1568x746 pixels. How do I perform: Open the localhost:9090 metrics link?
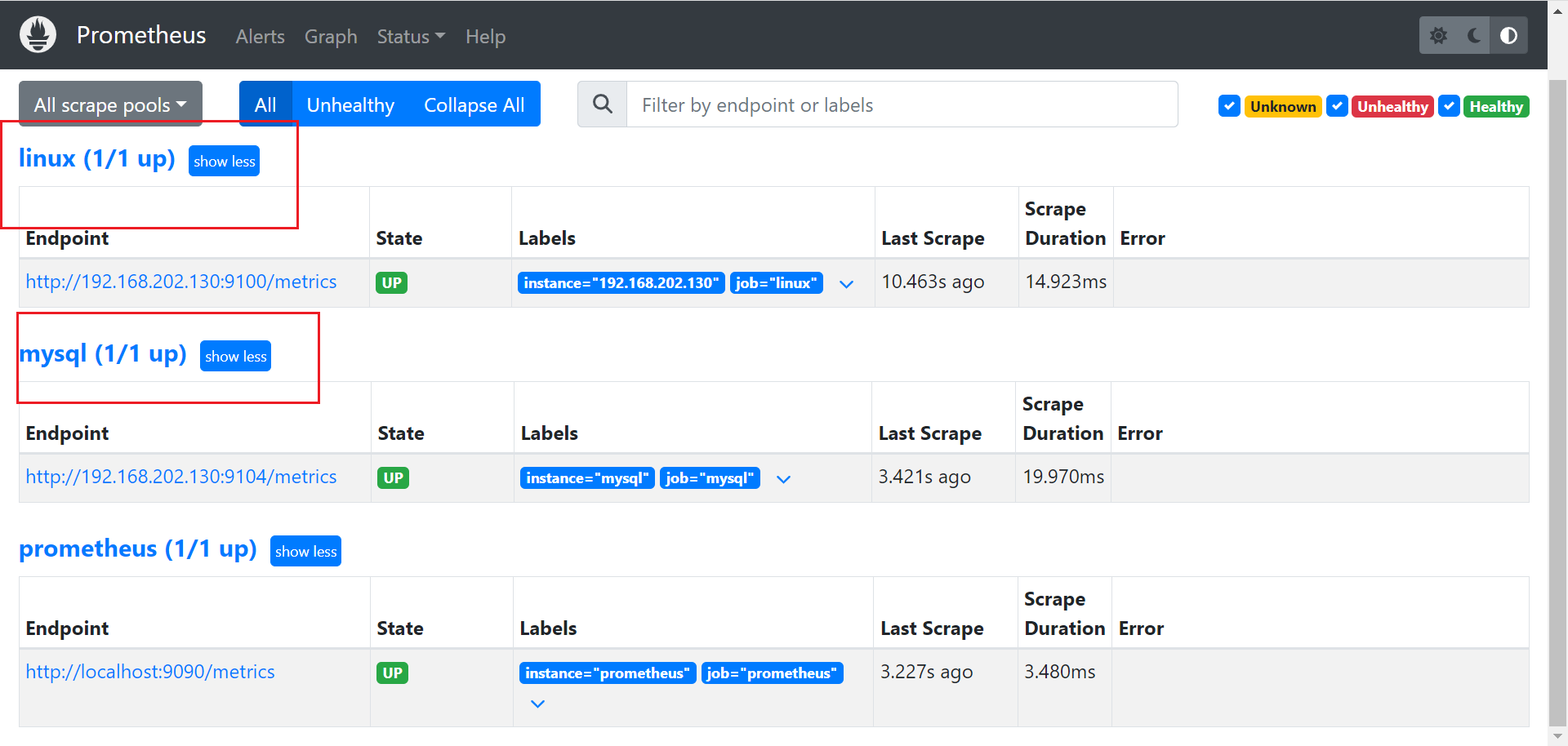150,672
